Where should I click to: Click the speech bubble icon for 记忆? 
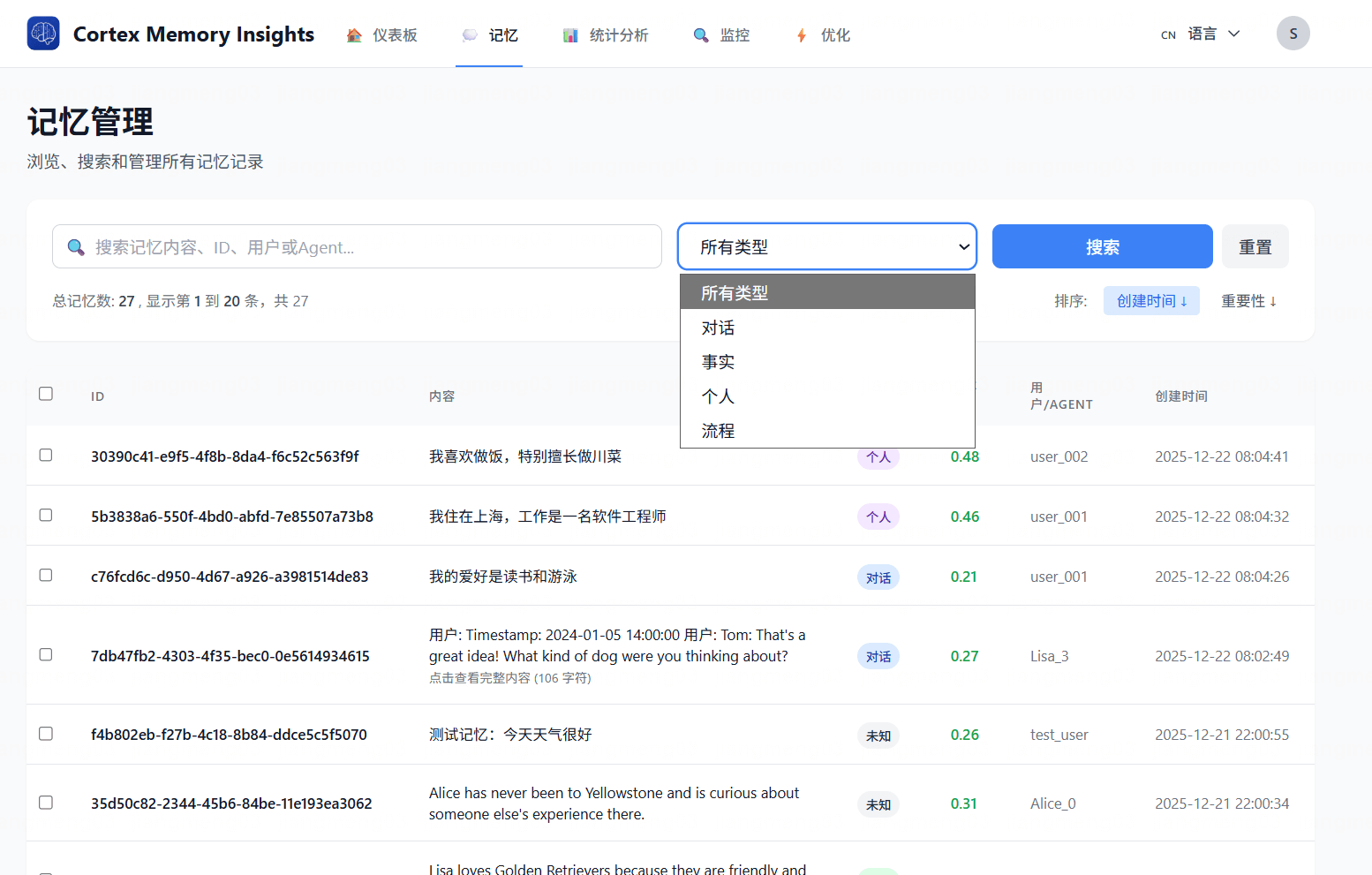coord(471,35)
